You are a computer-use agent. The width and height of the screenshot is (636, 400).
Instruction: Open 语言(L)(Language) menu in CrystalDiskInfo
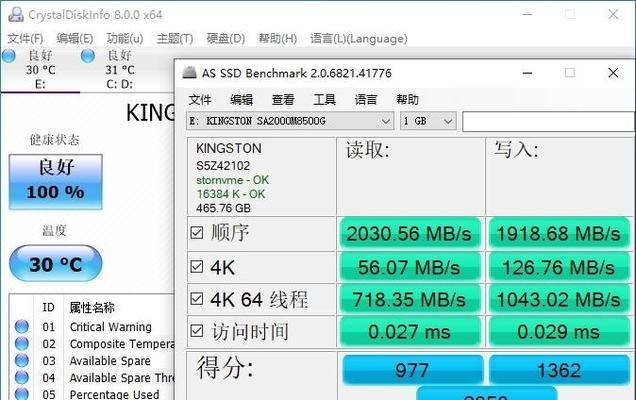click(x=359, y=39)
